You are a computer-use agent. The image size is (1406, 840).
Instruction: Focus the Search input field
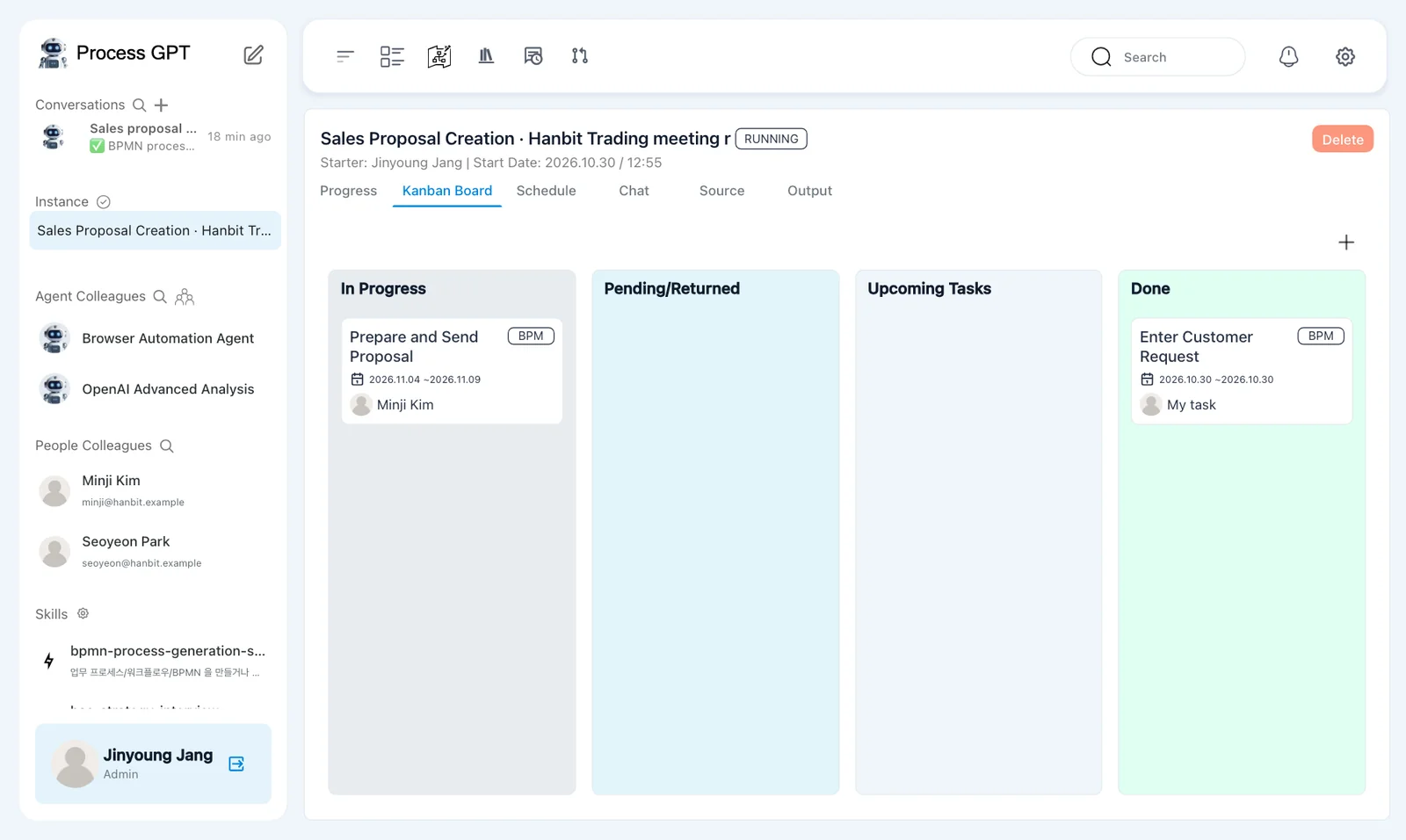tap(1157, 56)
